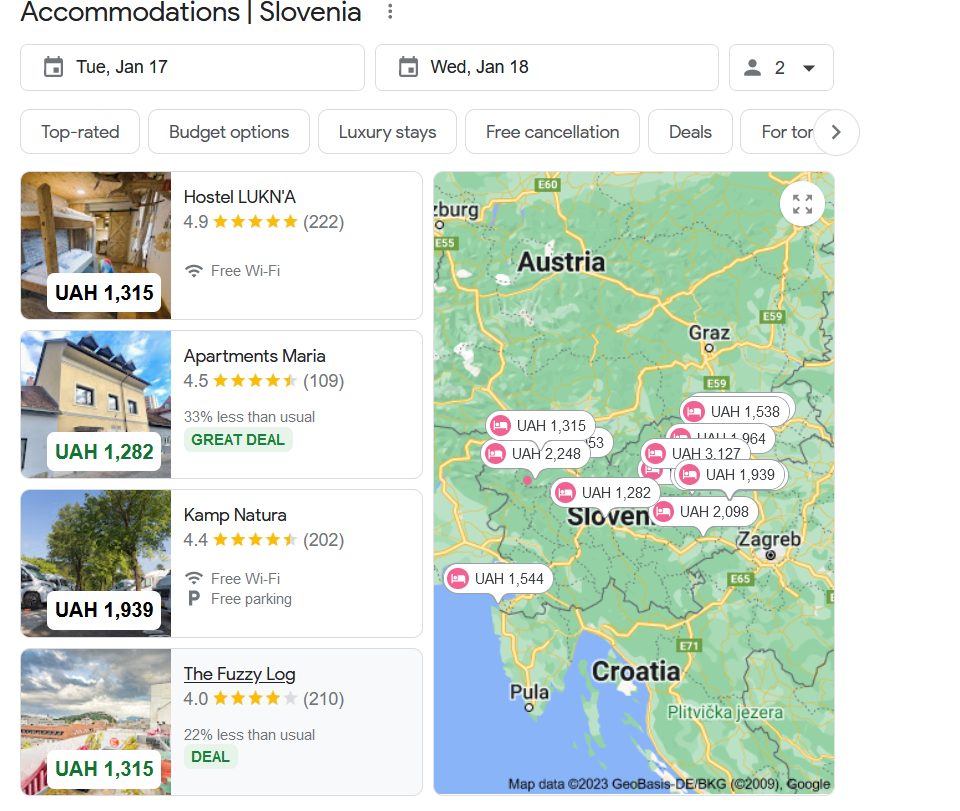This screenshot has height=811, width=960.
Task: Open the Apartments Maria listing
Action: [x=254, y=356]
